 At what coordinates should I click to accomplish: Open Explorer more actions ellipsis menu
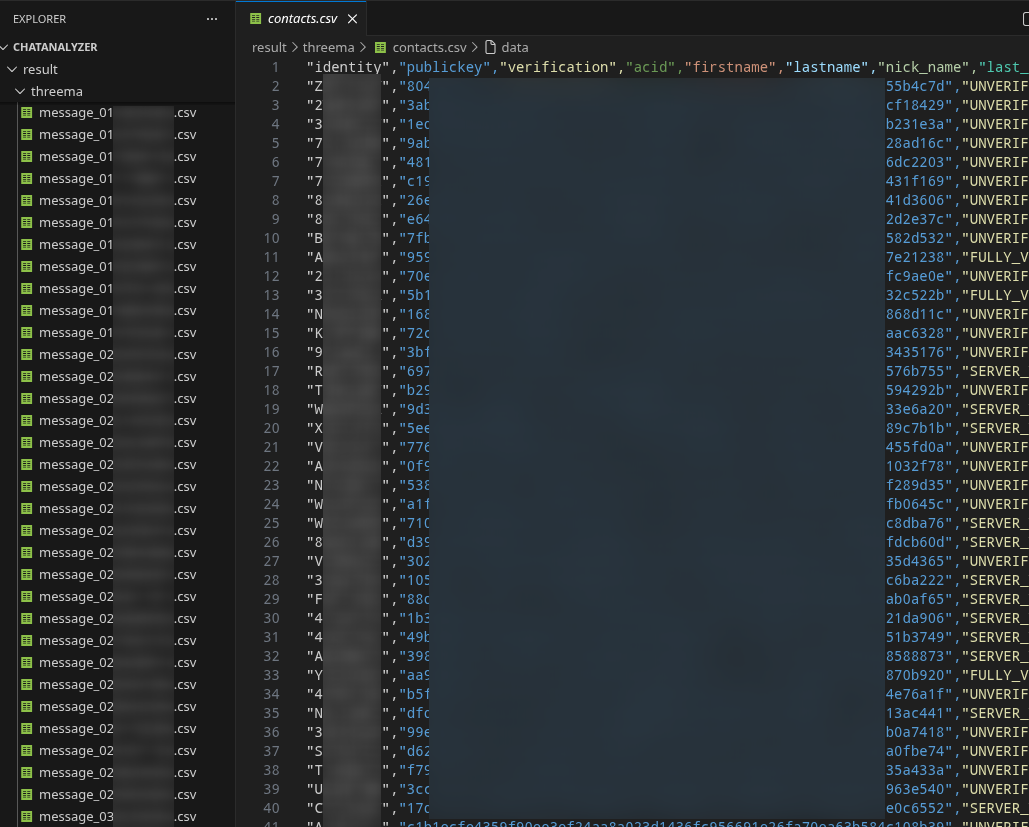pyautogui.click(x=211, y=19)
